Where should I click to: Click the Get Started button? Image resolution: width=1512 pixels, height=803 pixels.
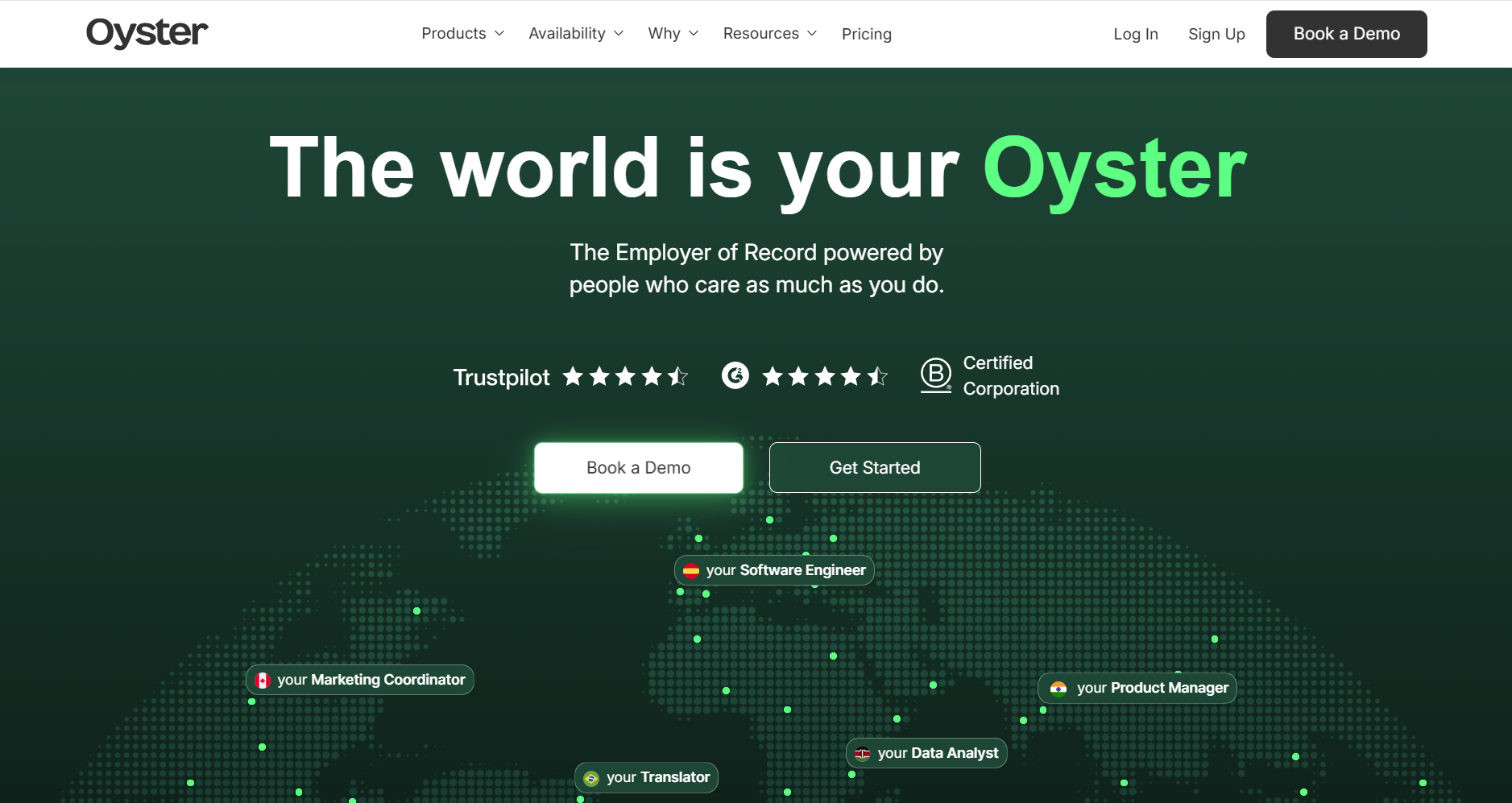[x=875, y=468]
